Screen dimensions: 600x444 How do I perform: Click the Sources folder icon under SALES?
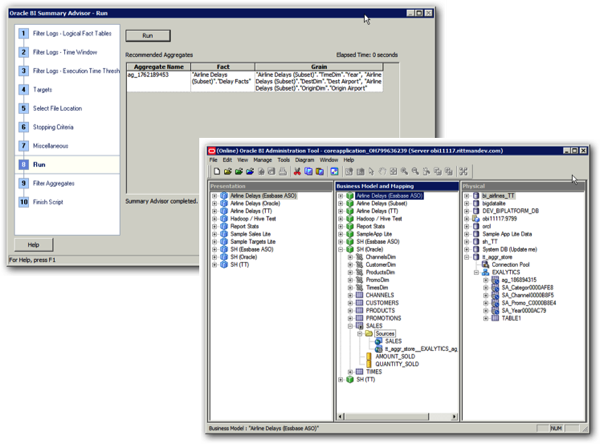pyautogui.click(x=369, y=333)
